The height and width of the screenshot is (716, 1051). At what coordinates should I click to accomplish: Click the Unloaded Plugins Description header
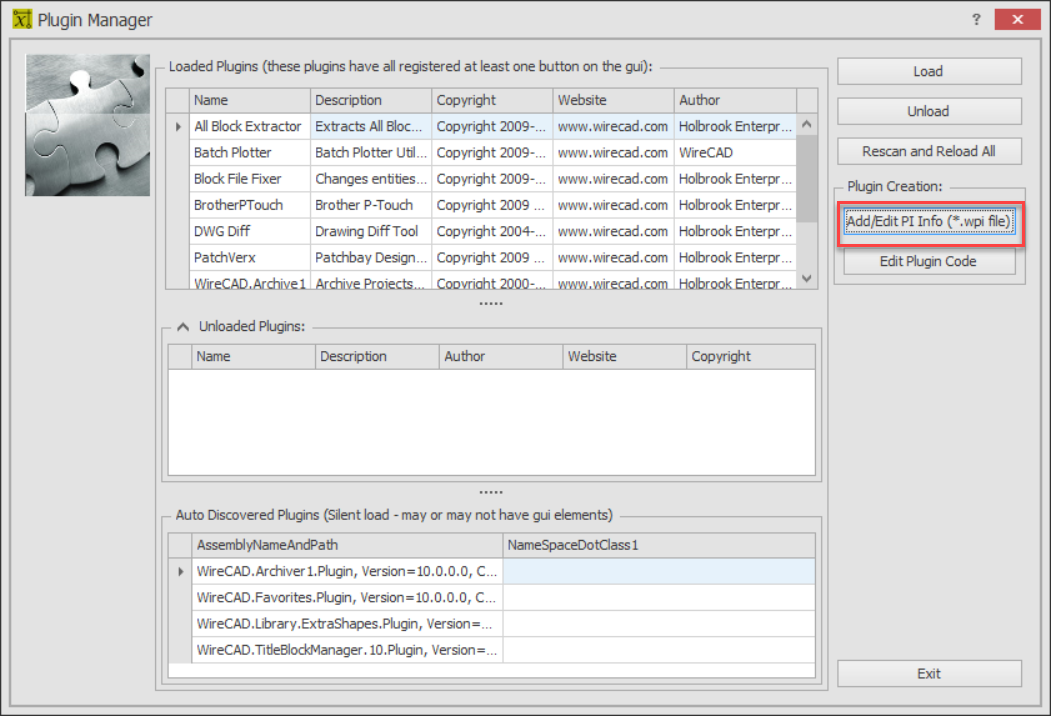(377, 357)
